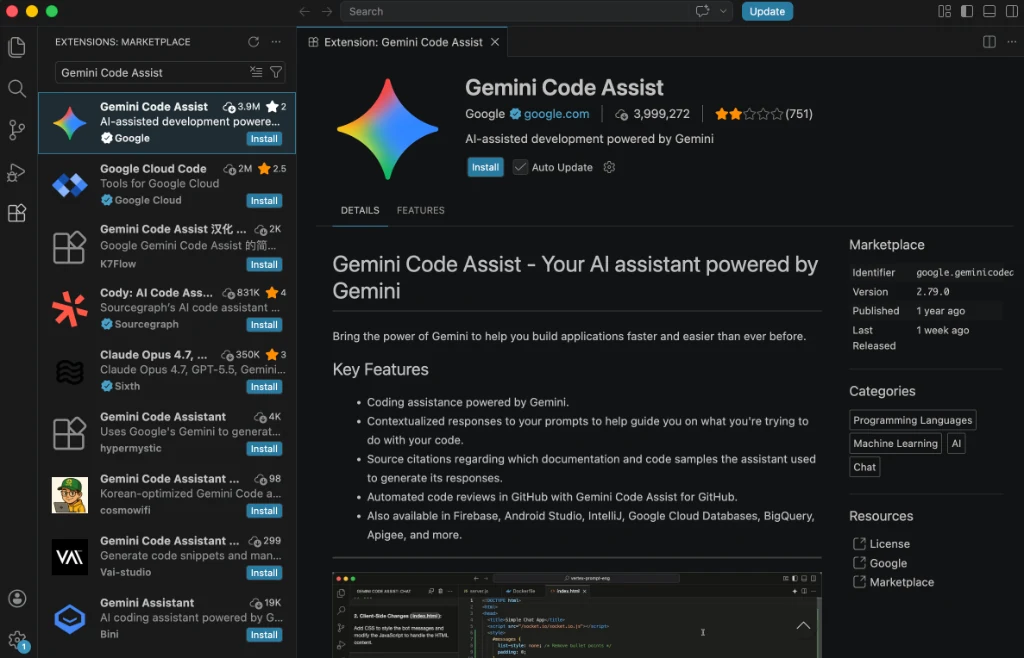Image resolution: width=1024 pixels, height=658 pixels.
Task: Switch to the FEATURES tab
Action: pos(421,210)
